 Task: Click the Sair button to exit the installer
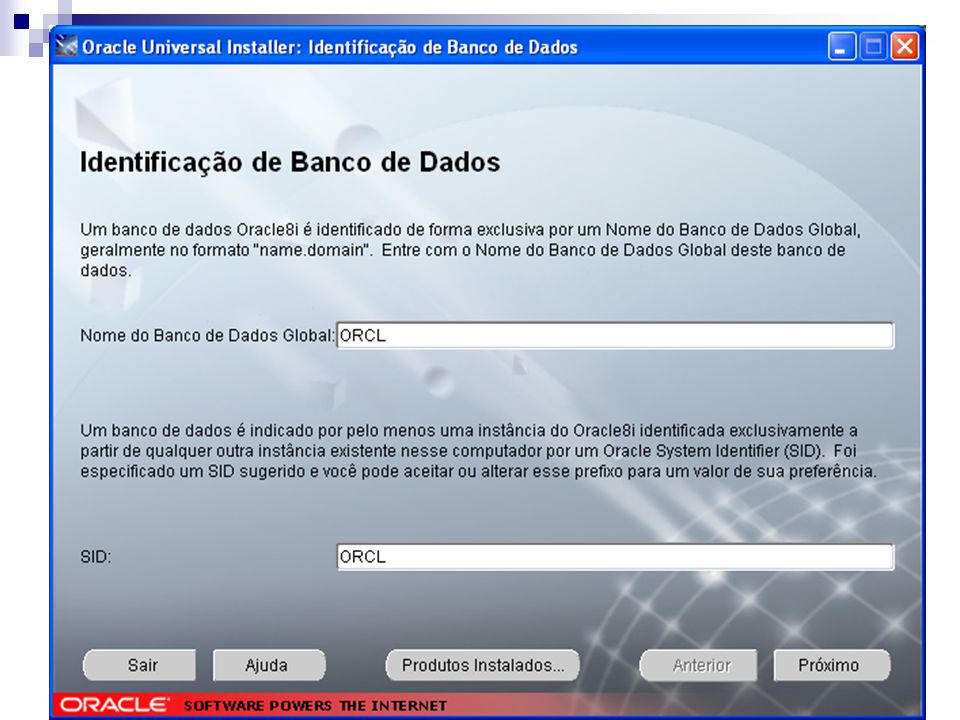coord(140,665)
